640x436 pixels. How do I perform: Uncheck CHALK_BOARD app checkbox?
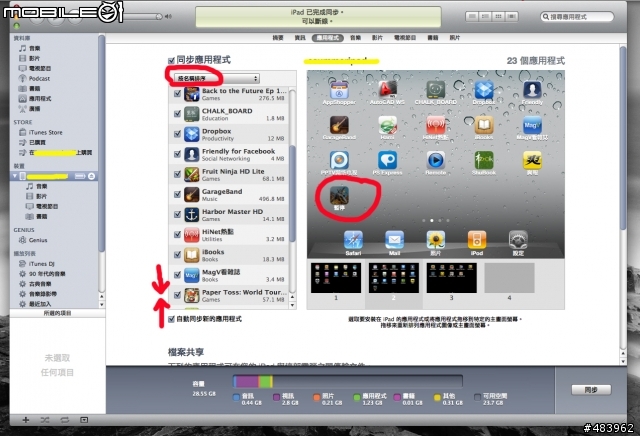pyautogui.click(x=178, y=113)
